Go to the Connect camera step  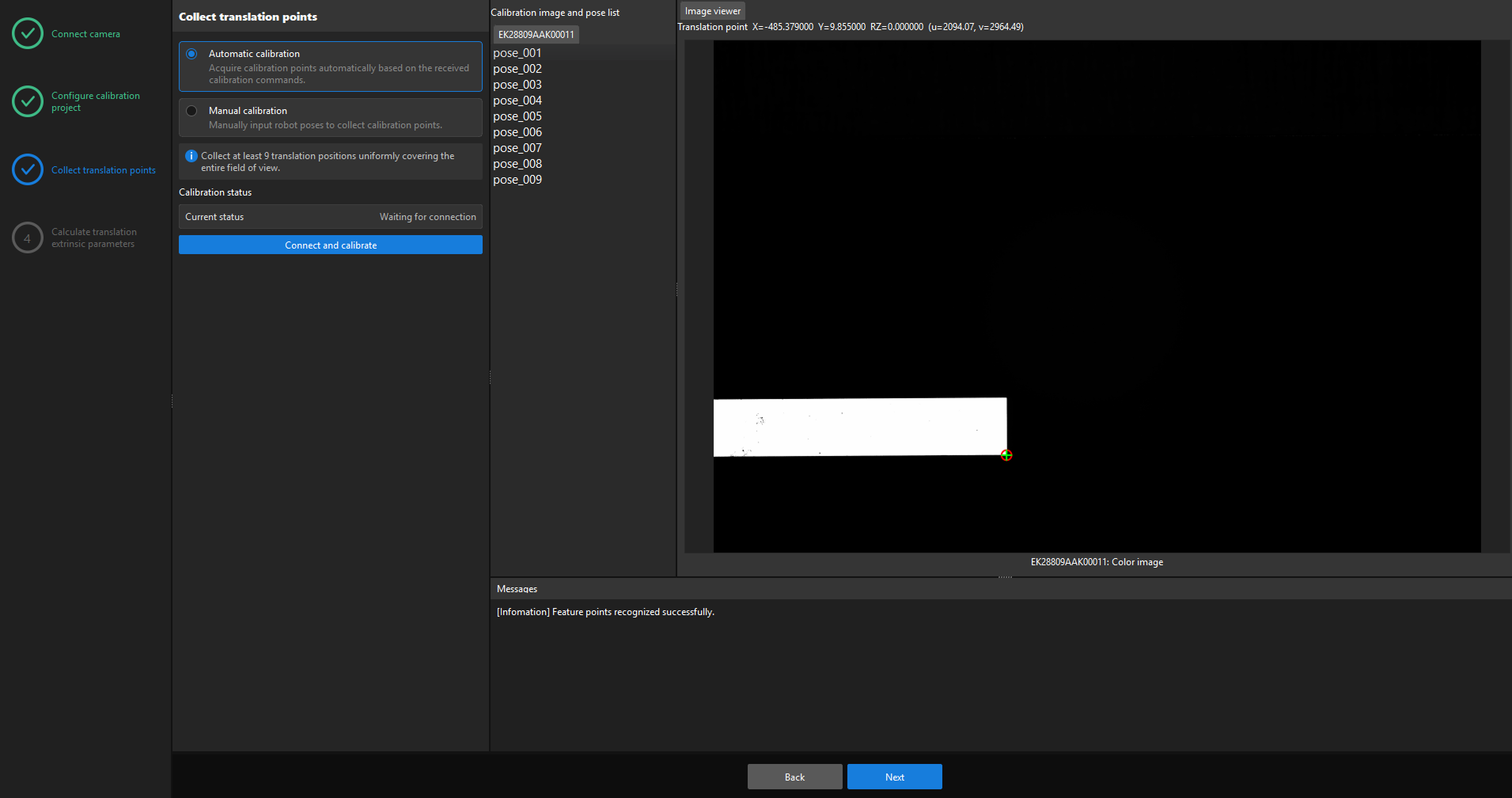tap(85, 34)
